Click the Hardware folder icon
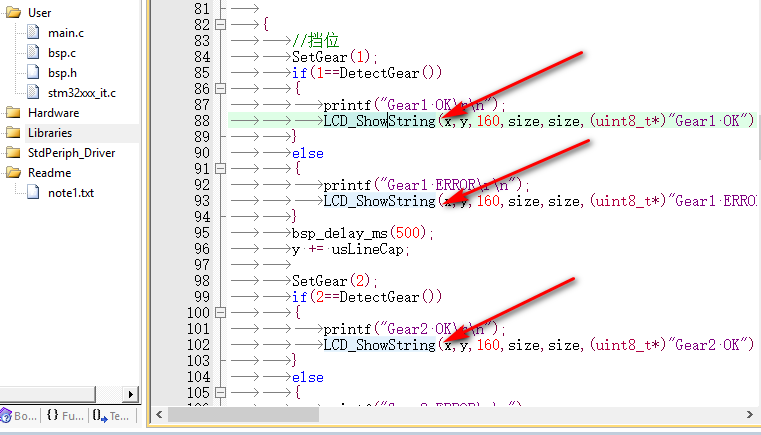This screenshot has height=435, width=761. (13, 113)
